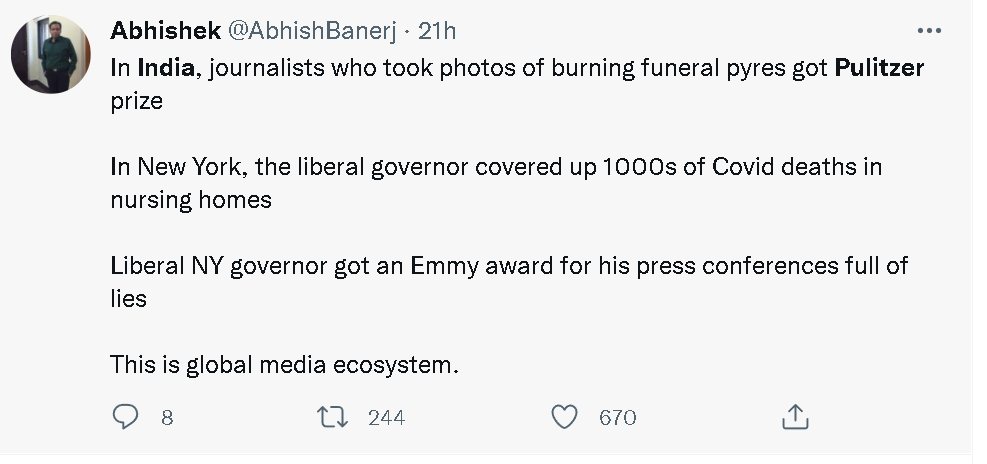Open the three-dot more options menu
987x464 pixels.
click(x=929, y=31)
